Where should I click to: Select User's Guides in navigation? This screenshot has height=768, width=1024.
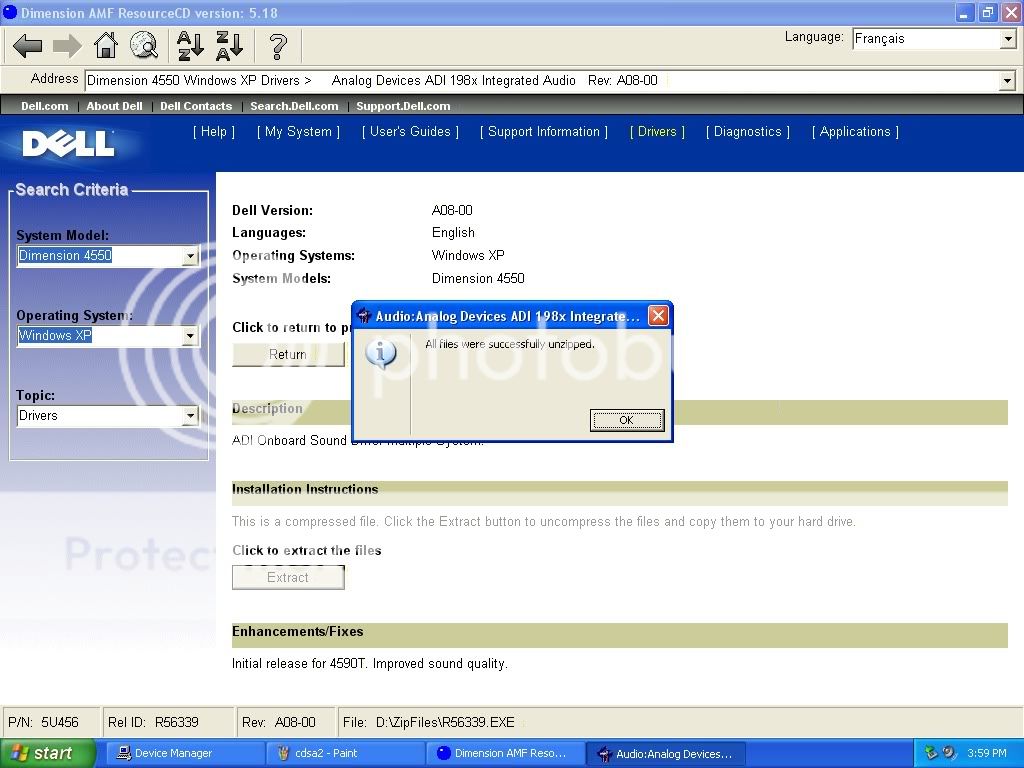tap(410, 132)
